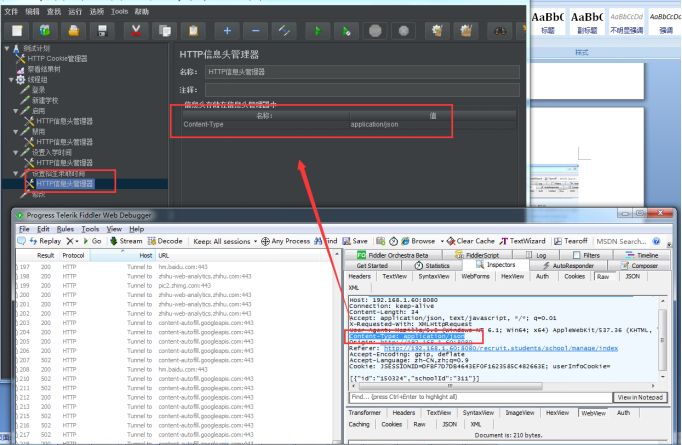Click the Collapse All minus icon
The image size is (682, 445).
point(256,31)
